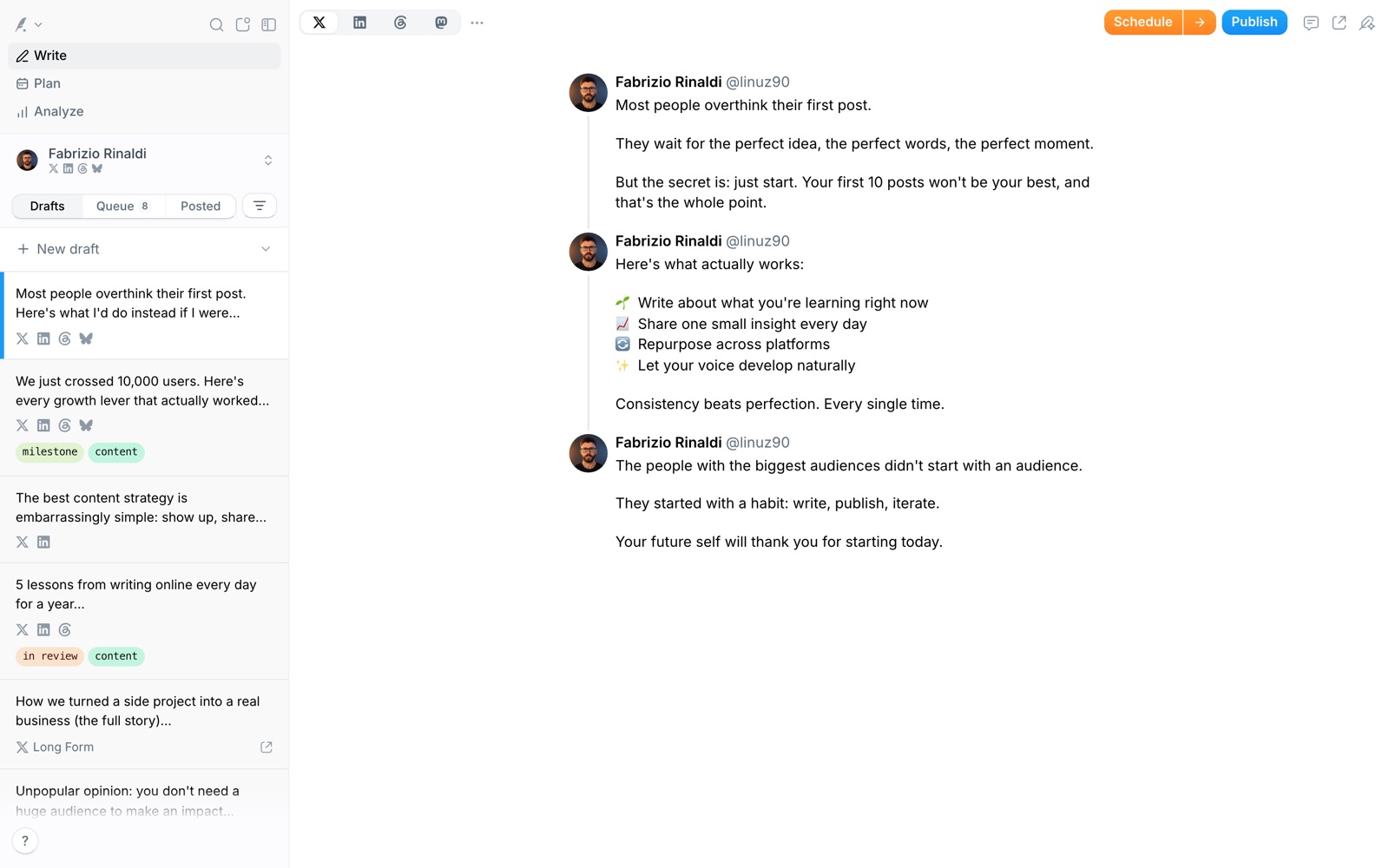Click New draft
This screenshot has height=868, width=1389.
point(58,249)
